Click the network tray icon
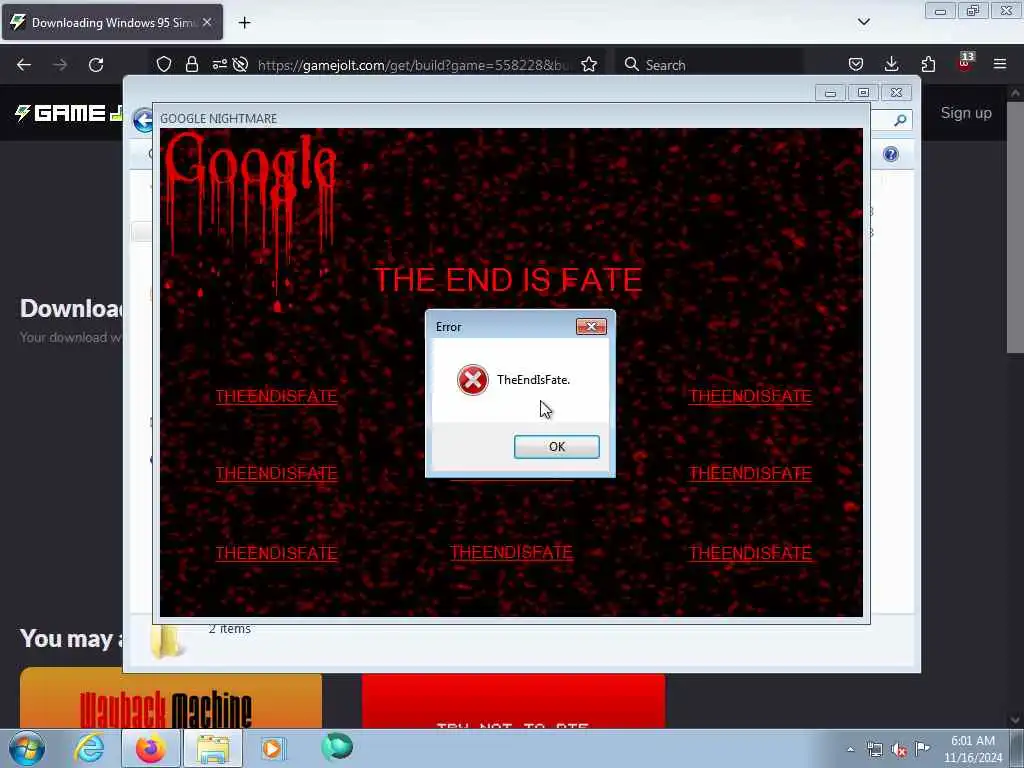 click(874, 749)
